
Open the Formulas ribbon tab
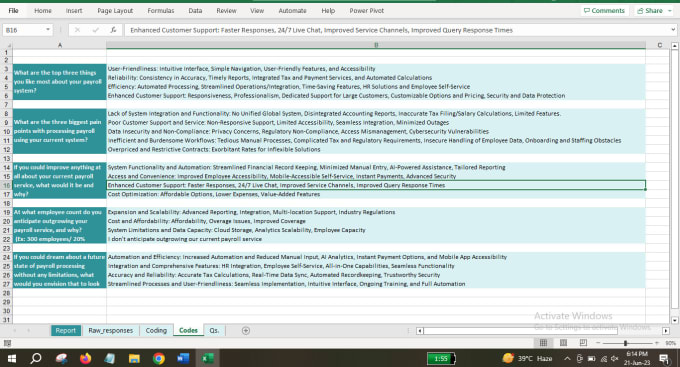point(160,11)
